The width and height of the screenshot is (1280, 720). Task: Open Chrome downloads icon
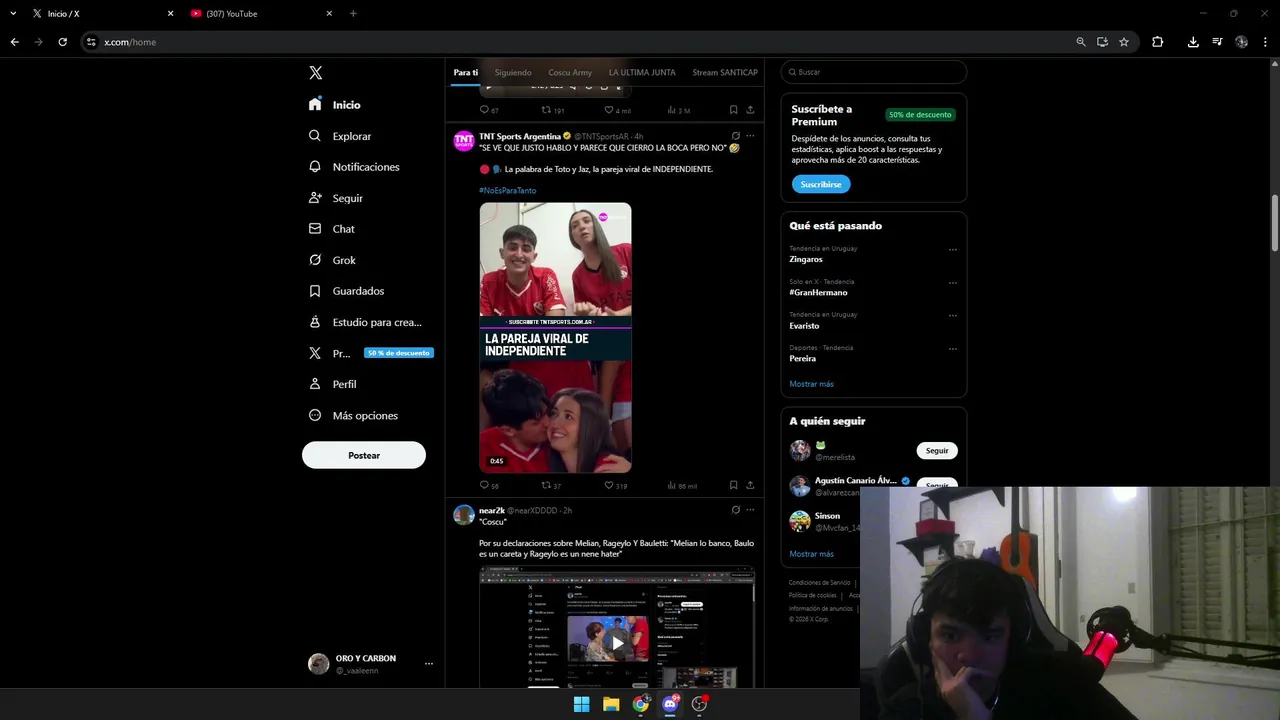click(1193, 42)
